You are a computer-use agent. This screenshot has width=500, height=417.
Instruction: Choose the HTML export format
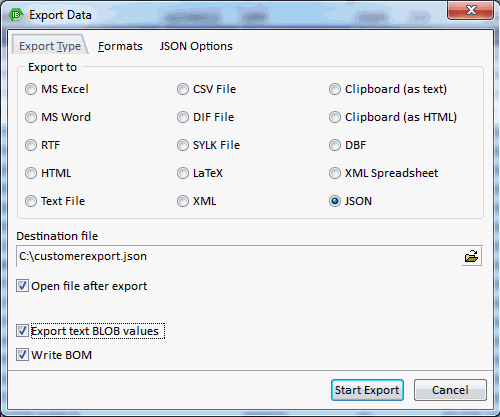(31, 173)
